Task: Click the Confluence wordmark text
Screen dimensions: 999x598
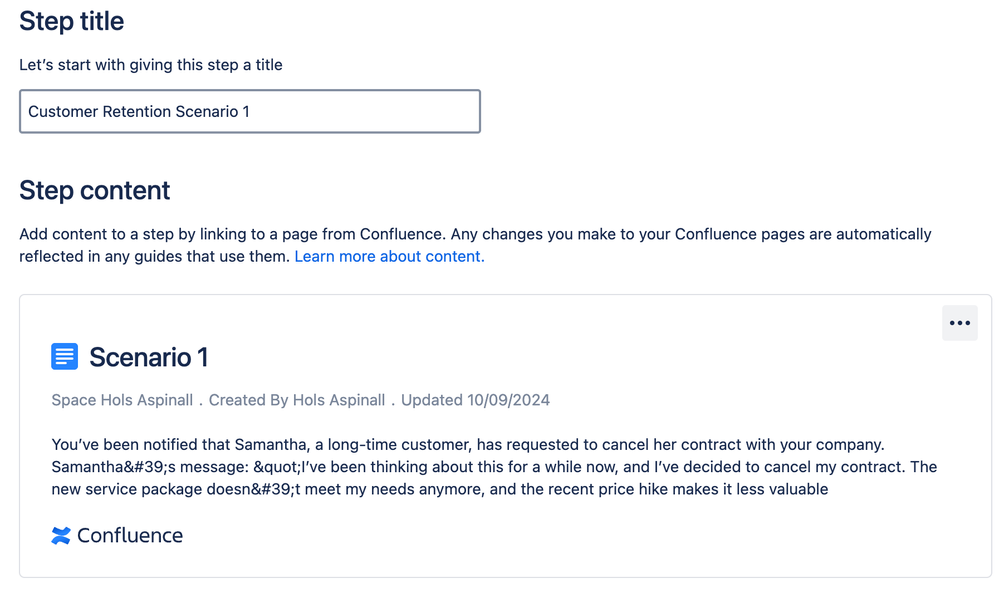Action: pyautogui.click(x=130, y=535)
